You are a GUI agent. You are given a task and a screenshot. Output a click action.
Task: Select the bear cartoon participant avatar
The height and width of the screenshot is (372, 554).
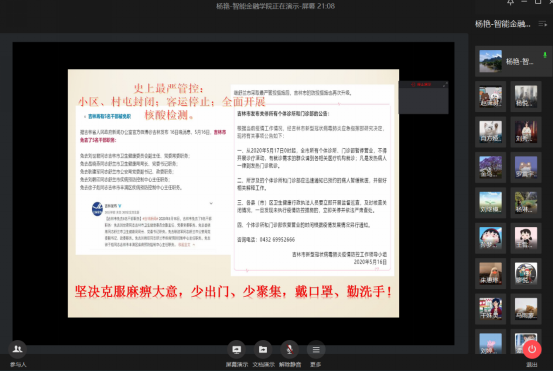[x=490, y=97]
